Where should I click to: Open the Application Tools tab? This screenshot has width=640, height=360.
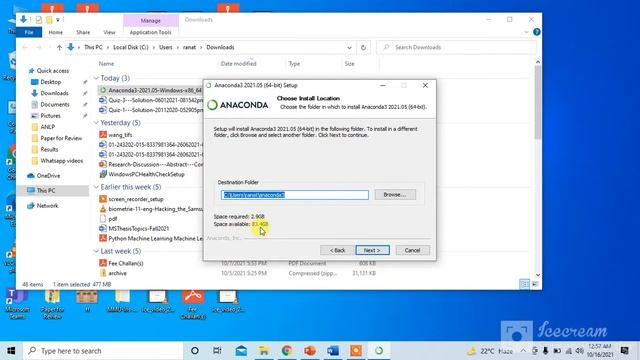coord(151,32)
